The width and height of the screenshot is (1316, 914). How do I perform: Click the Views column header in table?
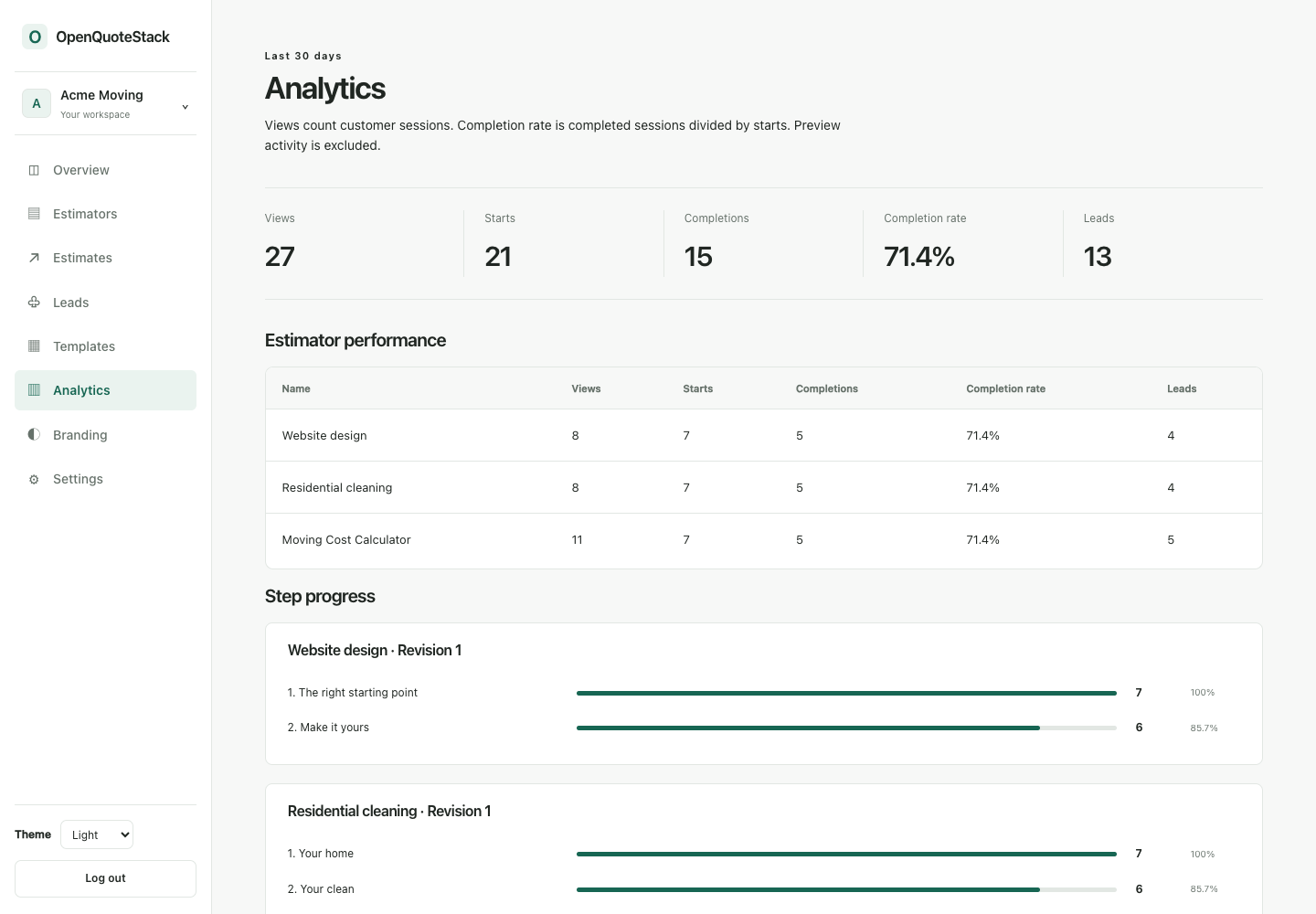point(586,388)
